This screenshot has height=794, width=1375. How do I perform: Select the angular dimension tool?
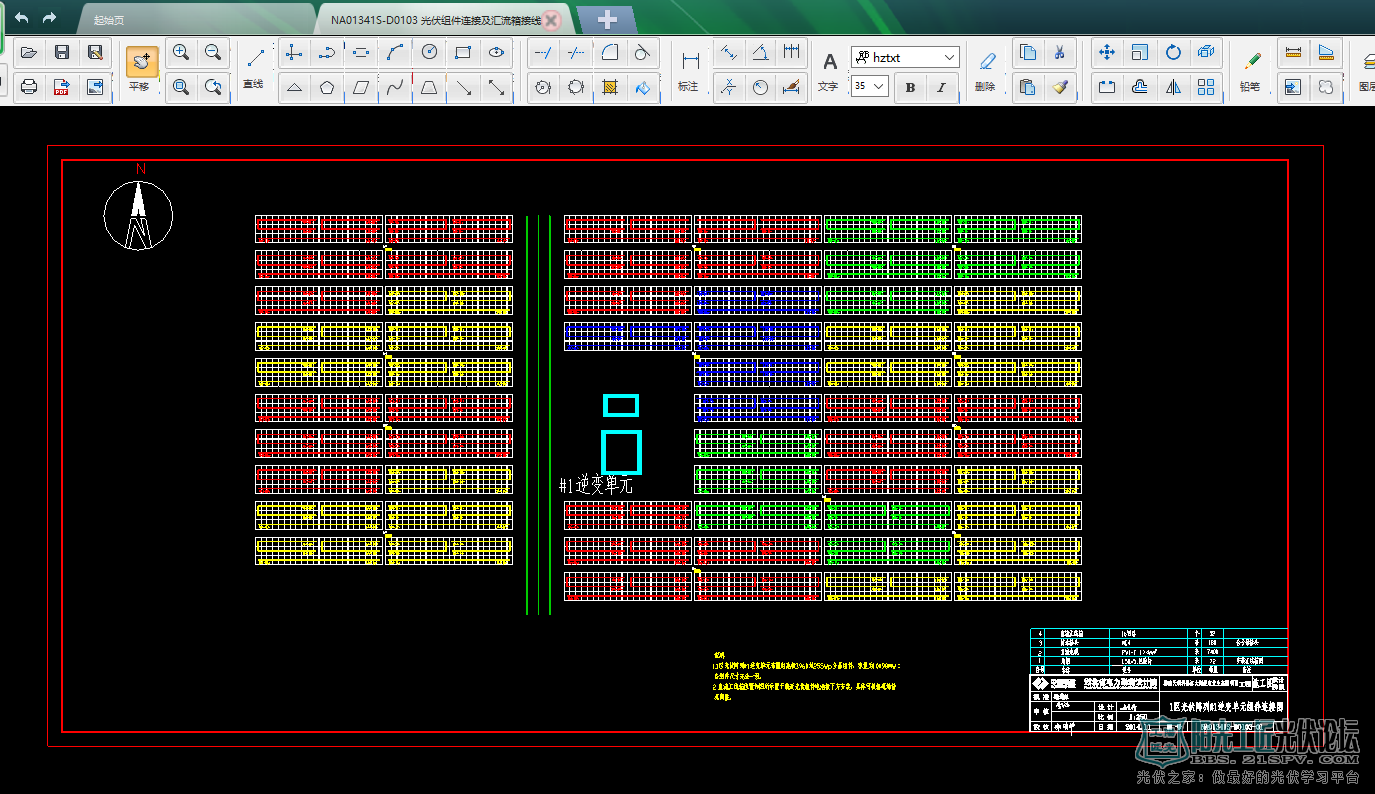tap(761, 52)
